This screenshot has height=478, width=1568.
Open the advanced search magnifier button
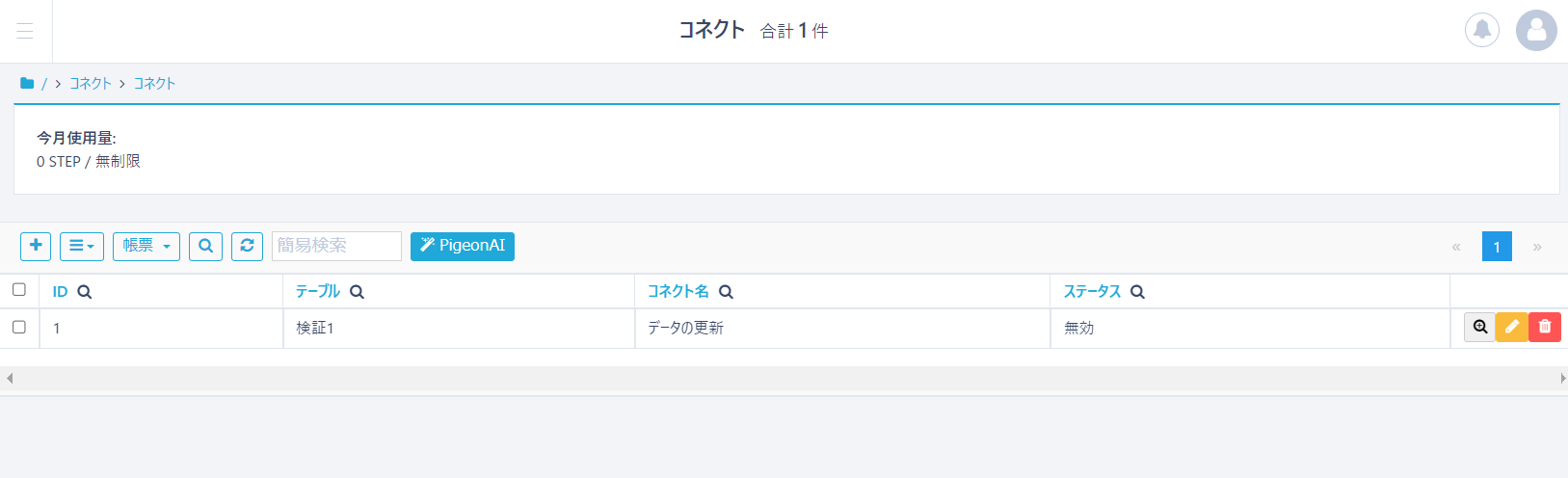click(205, 246)
